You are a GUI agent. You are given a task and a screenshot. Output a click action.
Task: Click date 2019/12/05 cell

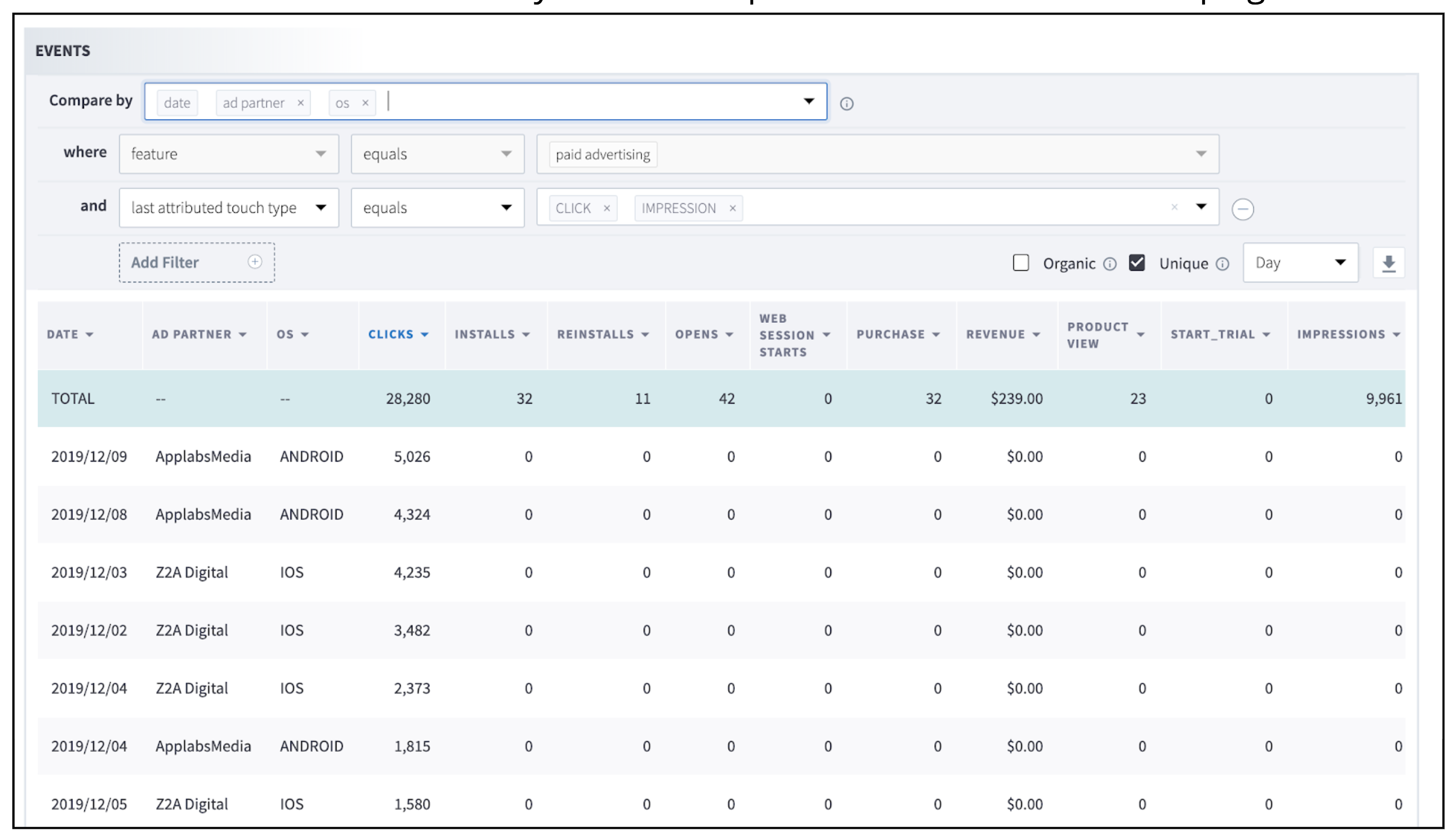pyautogui.click(x=89, y=805)
